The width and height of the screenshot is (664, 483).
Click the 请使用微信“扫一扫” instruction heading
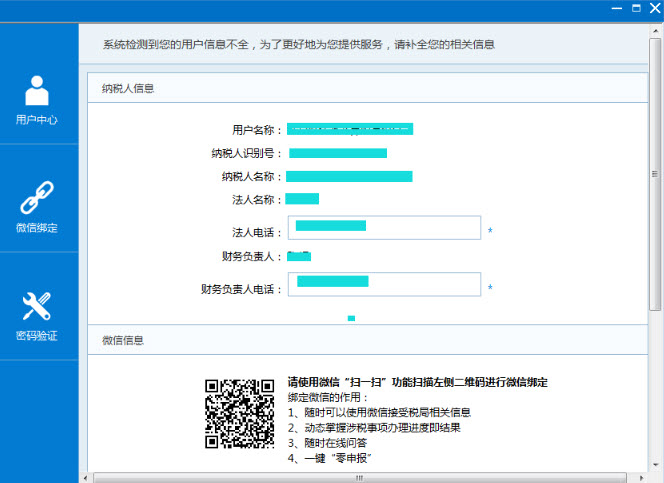tap(418, 382)
